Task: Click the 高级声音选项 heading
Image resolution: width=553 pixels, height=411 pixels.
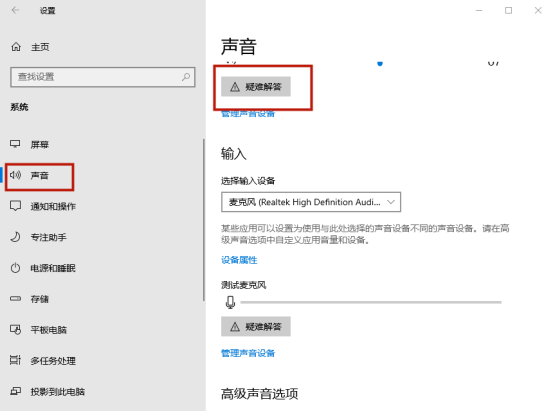Action: 259,394
